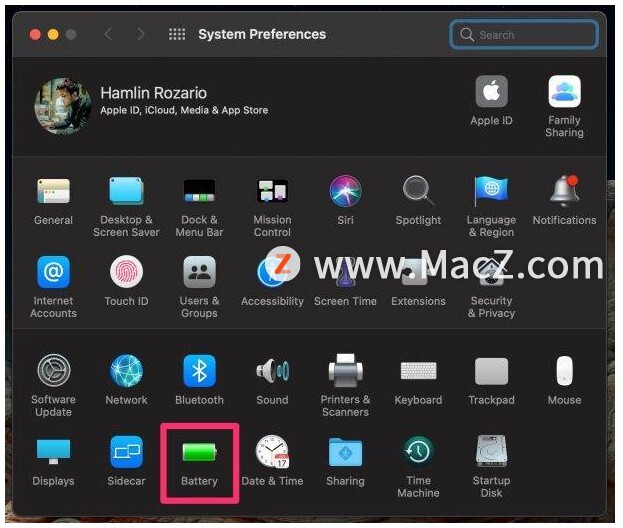Screen dimensions: 623x528
Task: Go forward with the right chevron
Action: click(x=140, y=34)
